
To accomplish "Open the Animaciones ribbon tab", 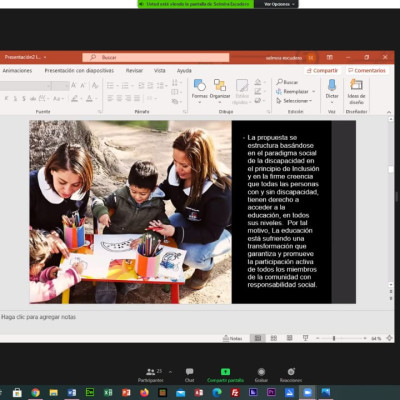I will tap(17, 71).
